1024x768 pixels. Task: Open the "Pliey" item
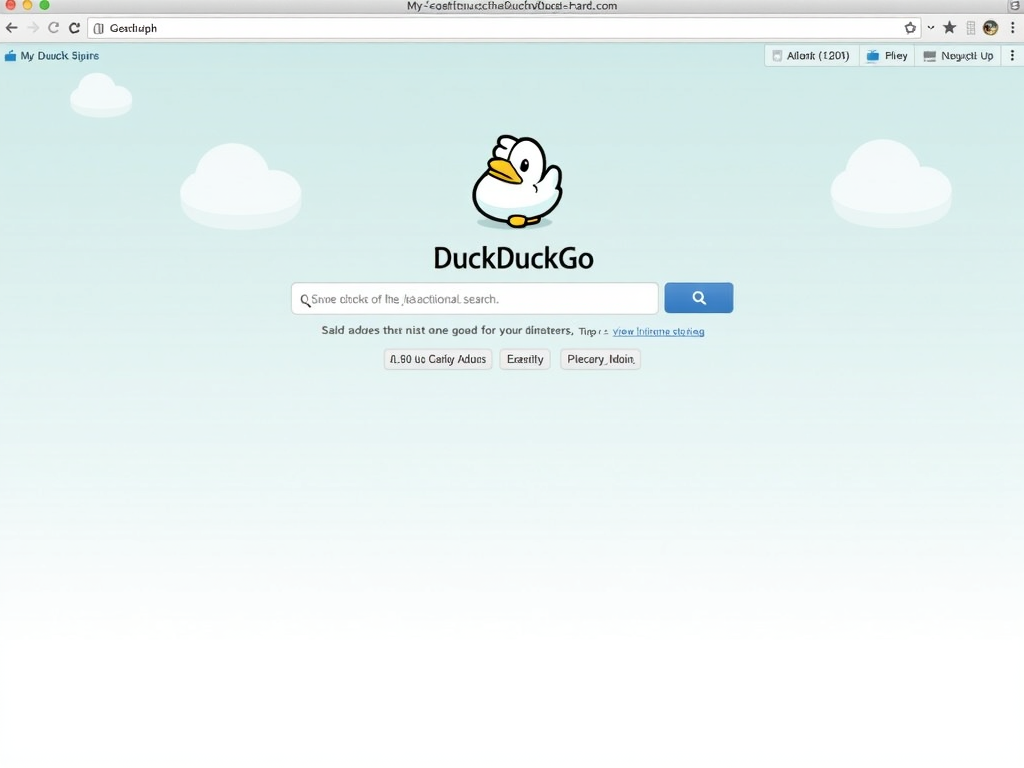887,56
